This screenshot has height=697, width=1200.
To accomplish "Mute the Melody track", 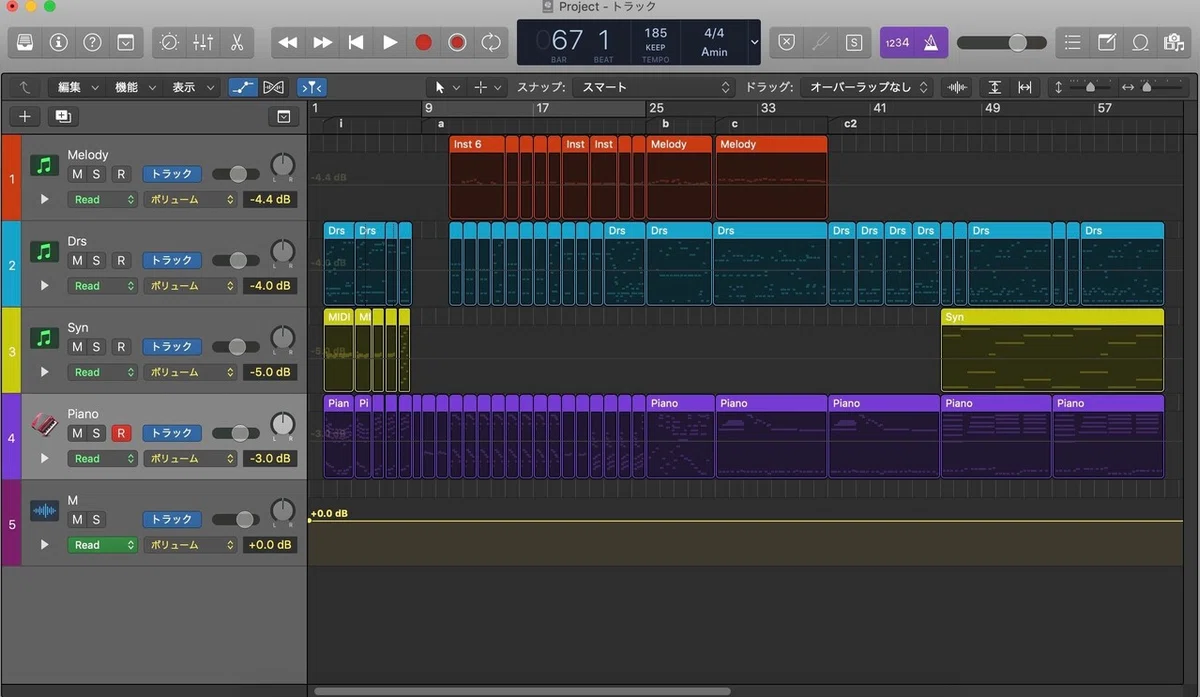I will (77, 174).
